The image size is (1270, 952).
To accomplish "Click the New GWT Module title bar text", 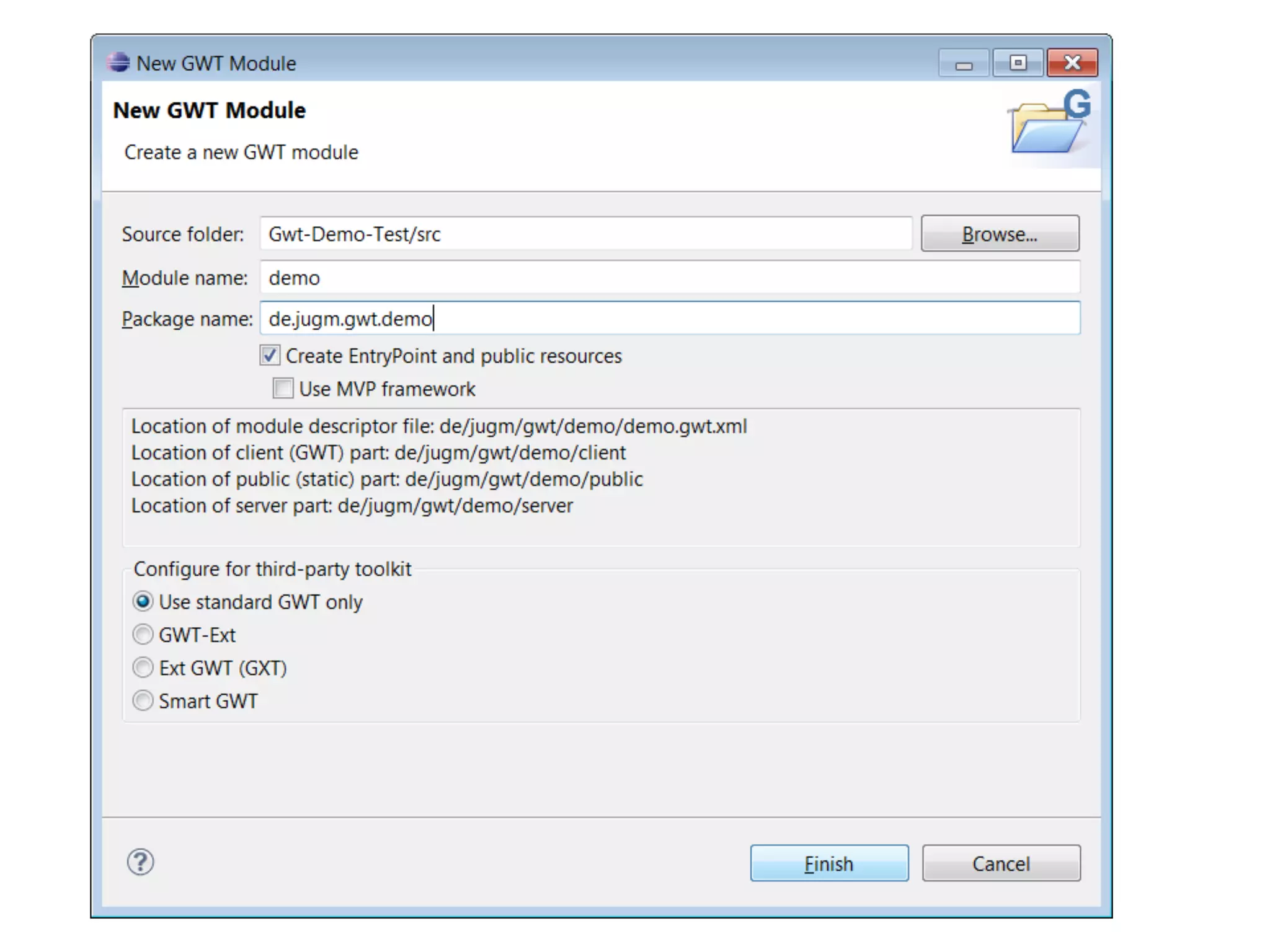I will click(216, 63).
